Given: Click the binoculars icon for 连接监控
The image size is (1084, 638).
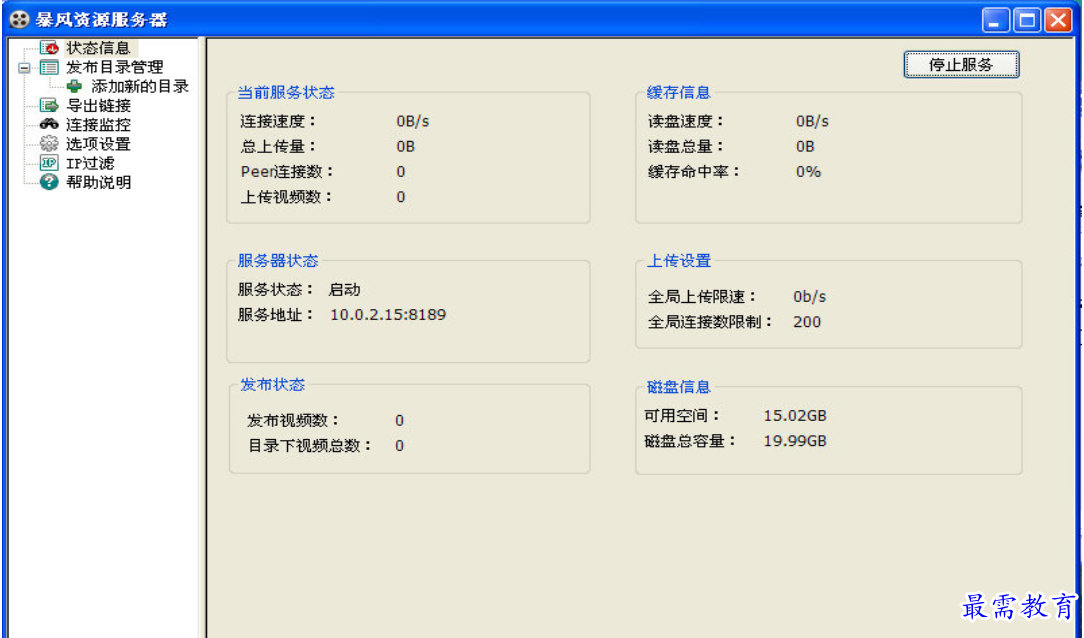Looking at the screenshot, I should coord(48,124).
